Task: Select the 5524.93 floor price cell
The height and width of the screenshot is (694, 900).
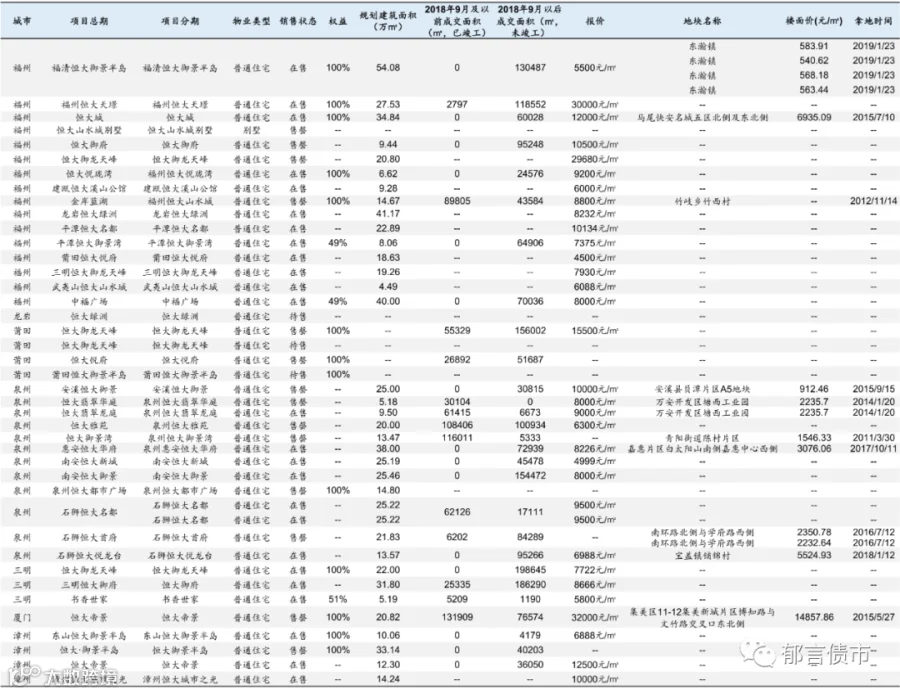Action: point(814,555)
